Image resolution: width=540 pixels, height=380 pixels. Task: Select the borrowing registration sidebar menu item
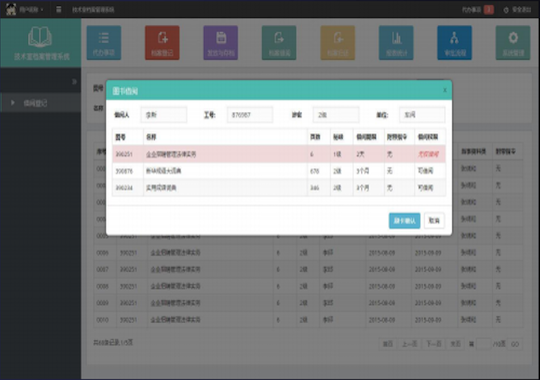pos(41,103)
